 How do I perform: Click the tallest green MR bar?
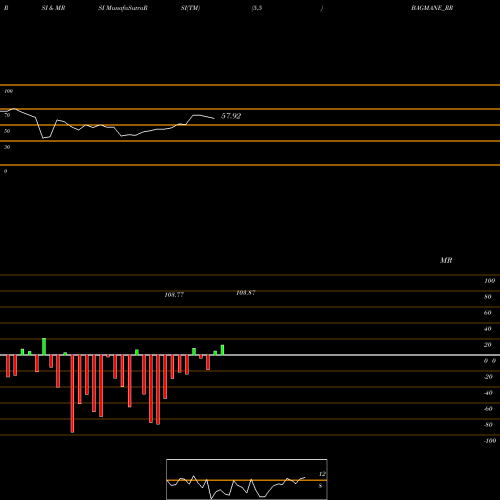pos(44,347)
